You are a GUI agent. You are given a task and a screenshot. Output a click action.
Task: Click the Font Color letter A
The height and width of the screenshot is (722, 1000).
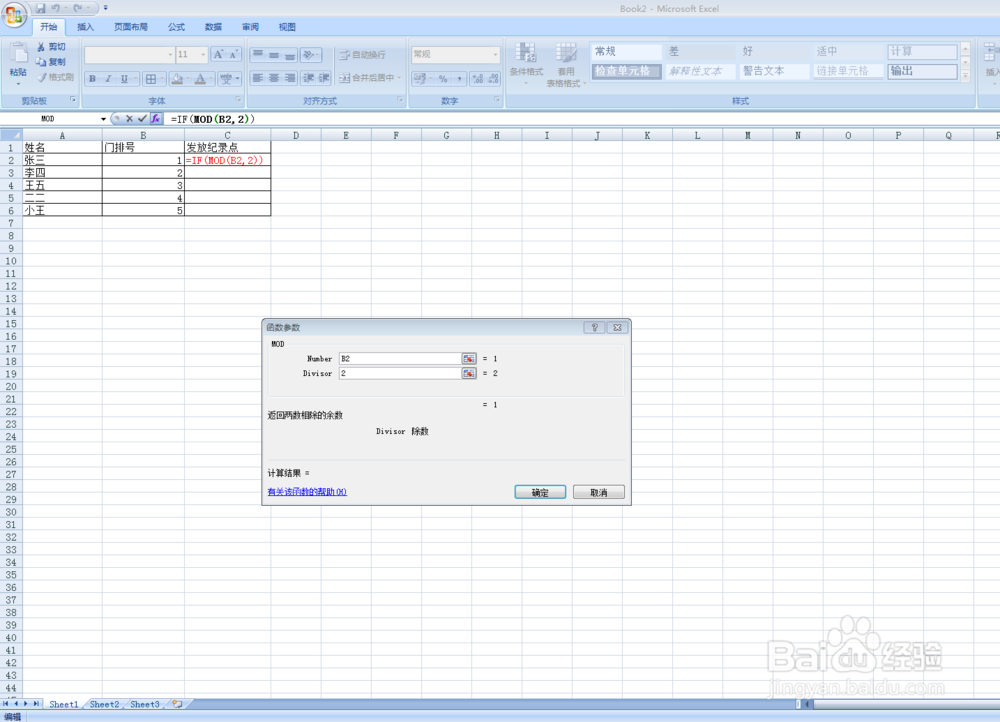coord(200,79)
